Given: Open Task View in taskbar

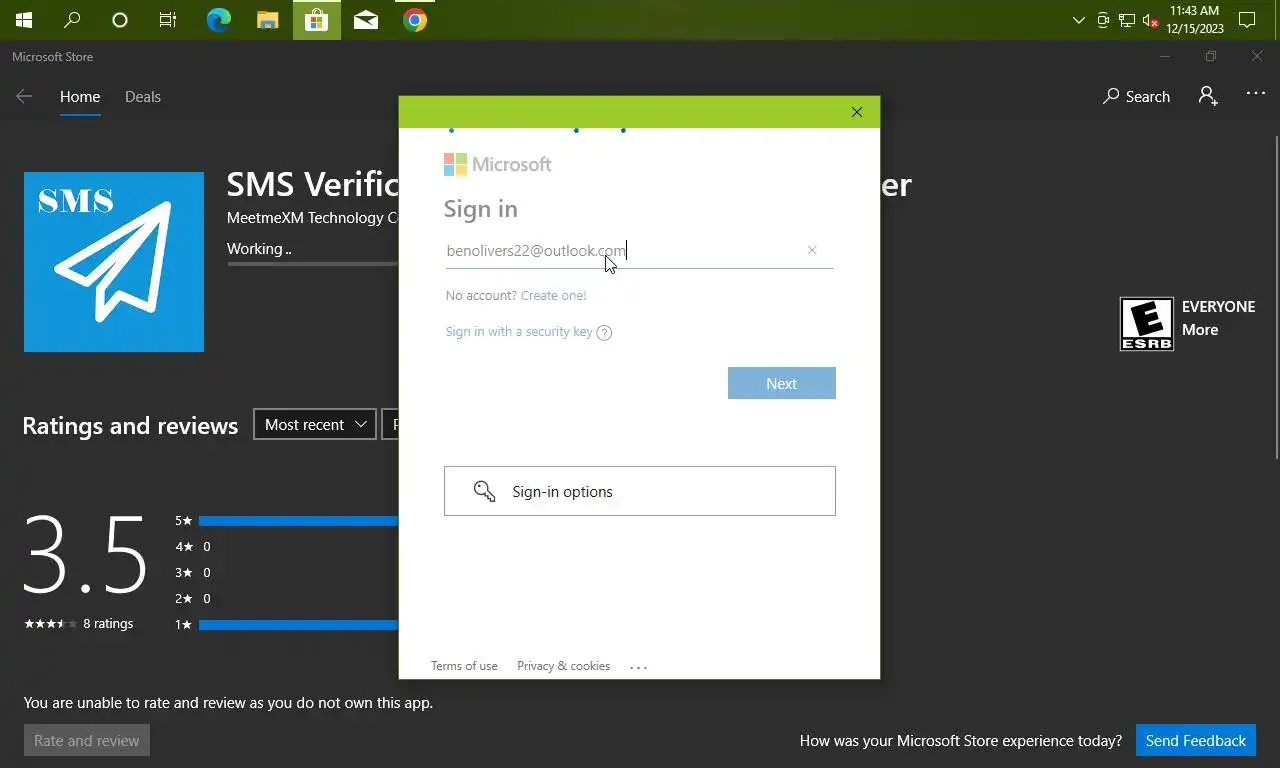Looking at the screenshot, I should click(168, 20).
